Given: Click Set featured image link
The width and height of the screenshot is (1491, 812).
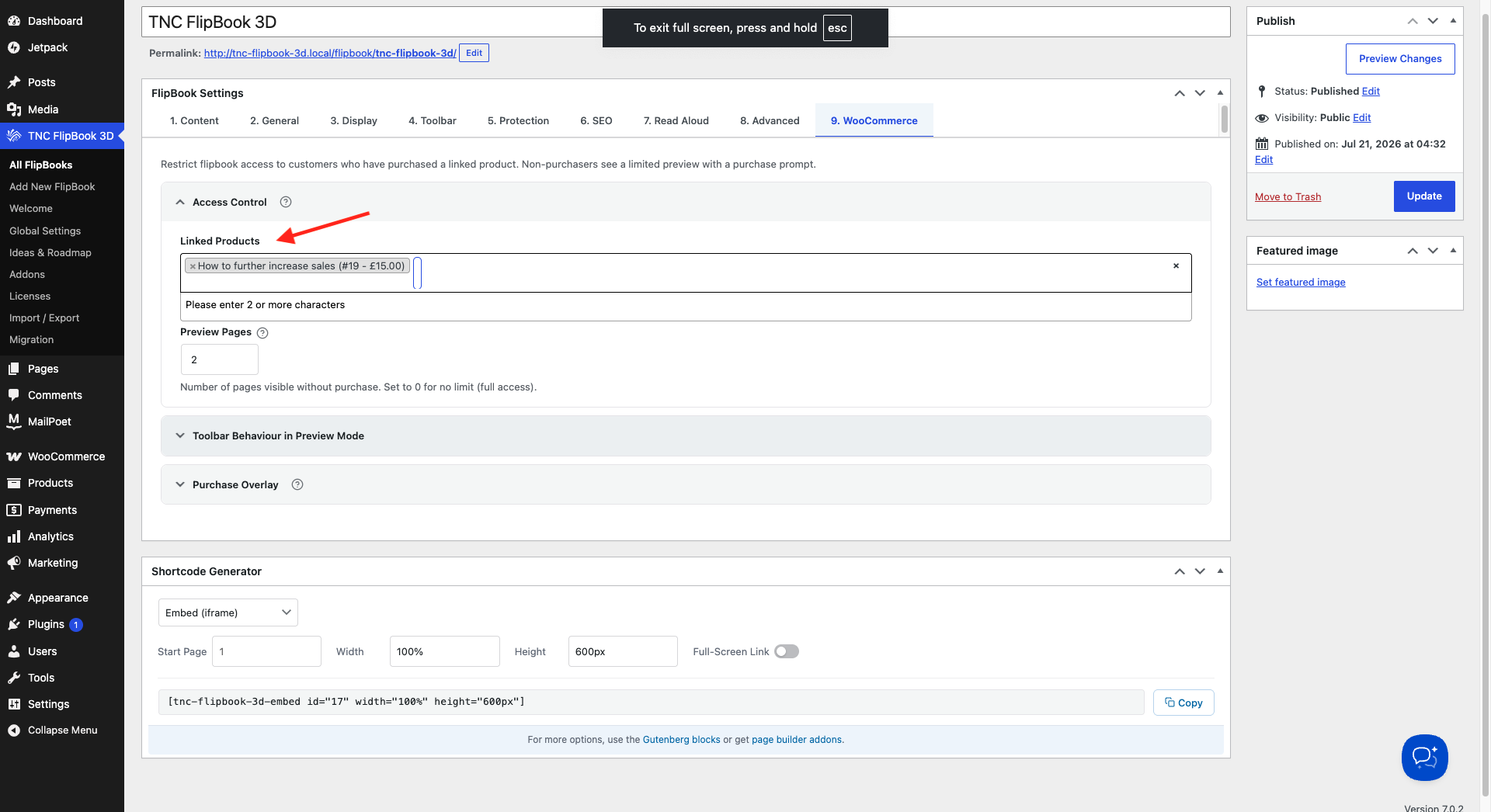Looking at the screenshot, I should point(1301,283).
